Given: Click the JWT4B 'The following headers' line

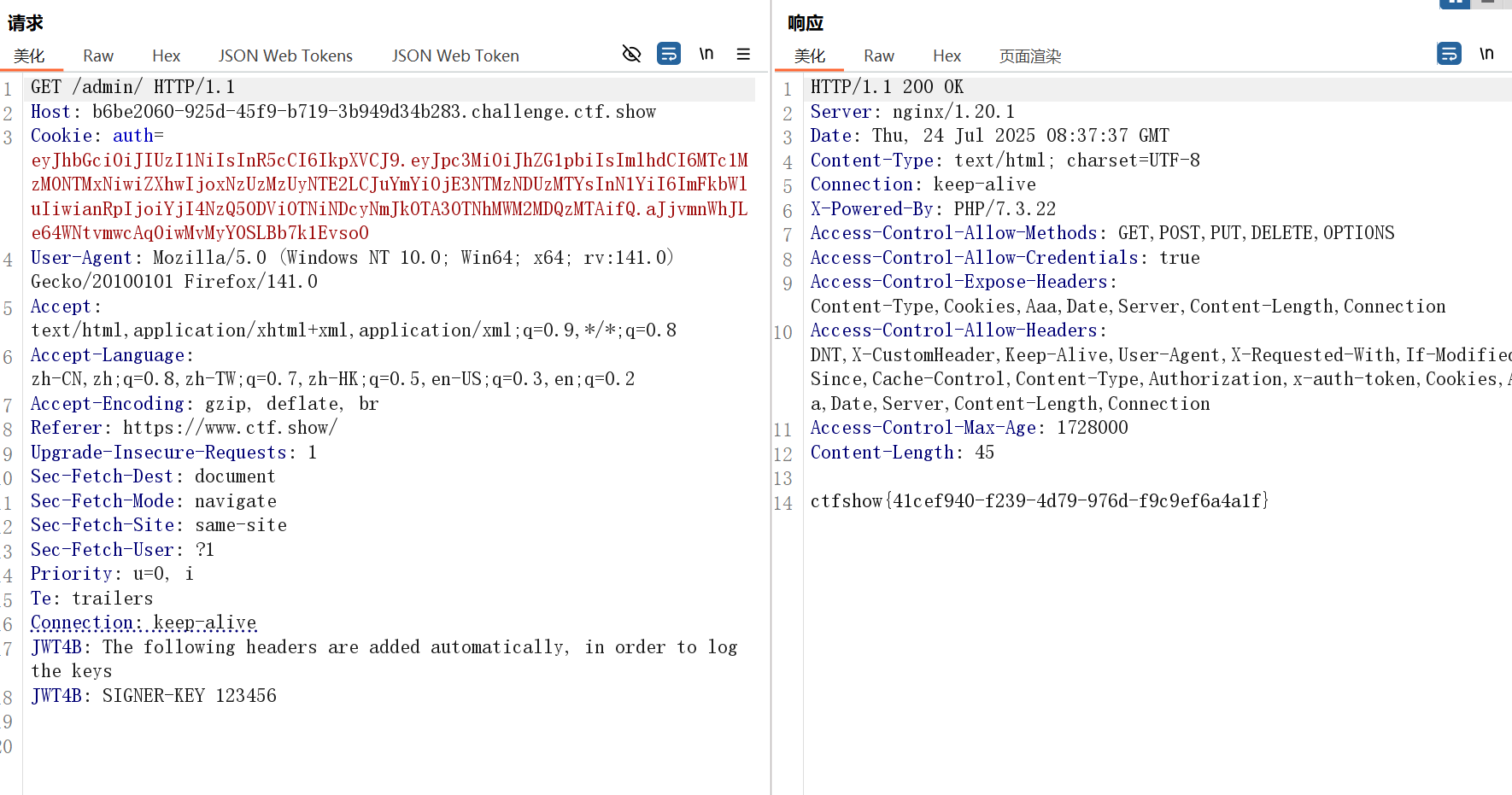Looking at the screenshot, I should [x=384, y=659].
